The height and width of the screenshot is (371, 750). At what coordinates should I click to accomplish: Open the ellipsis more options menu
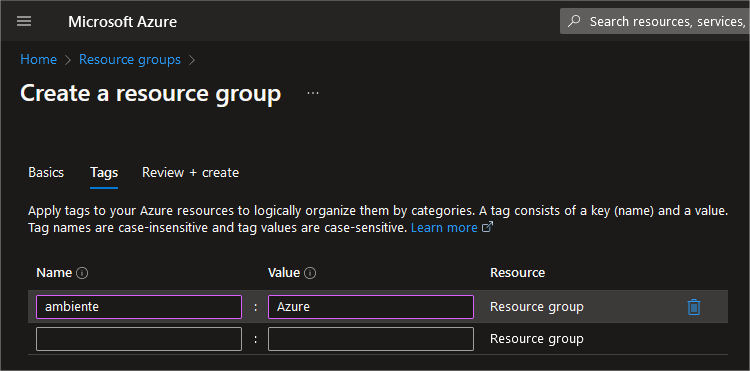pos(313,93)
